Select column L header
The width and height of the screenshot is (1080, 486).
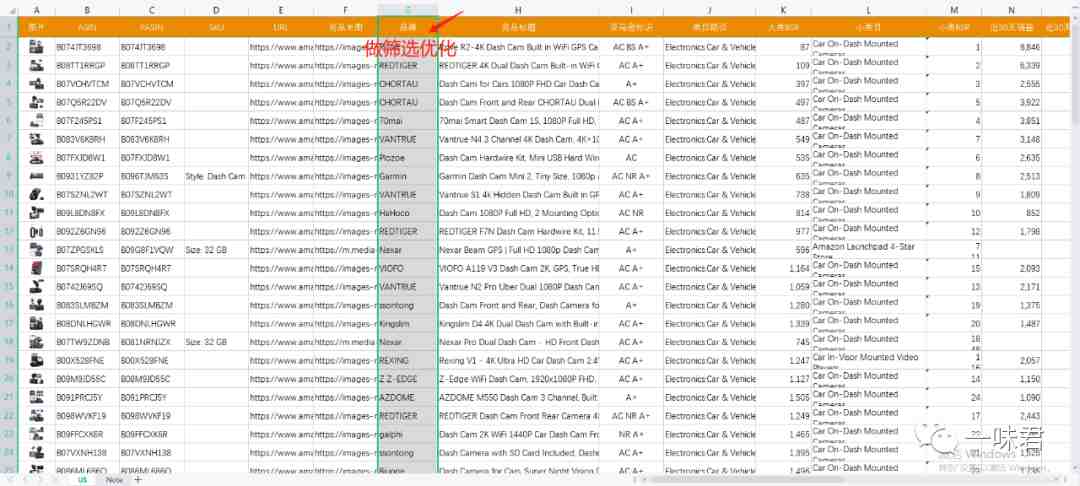869,10
